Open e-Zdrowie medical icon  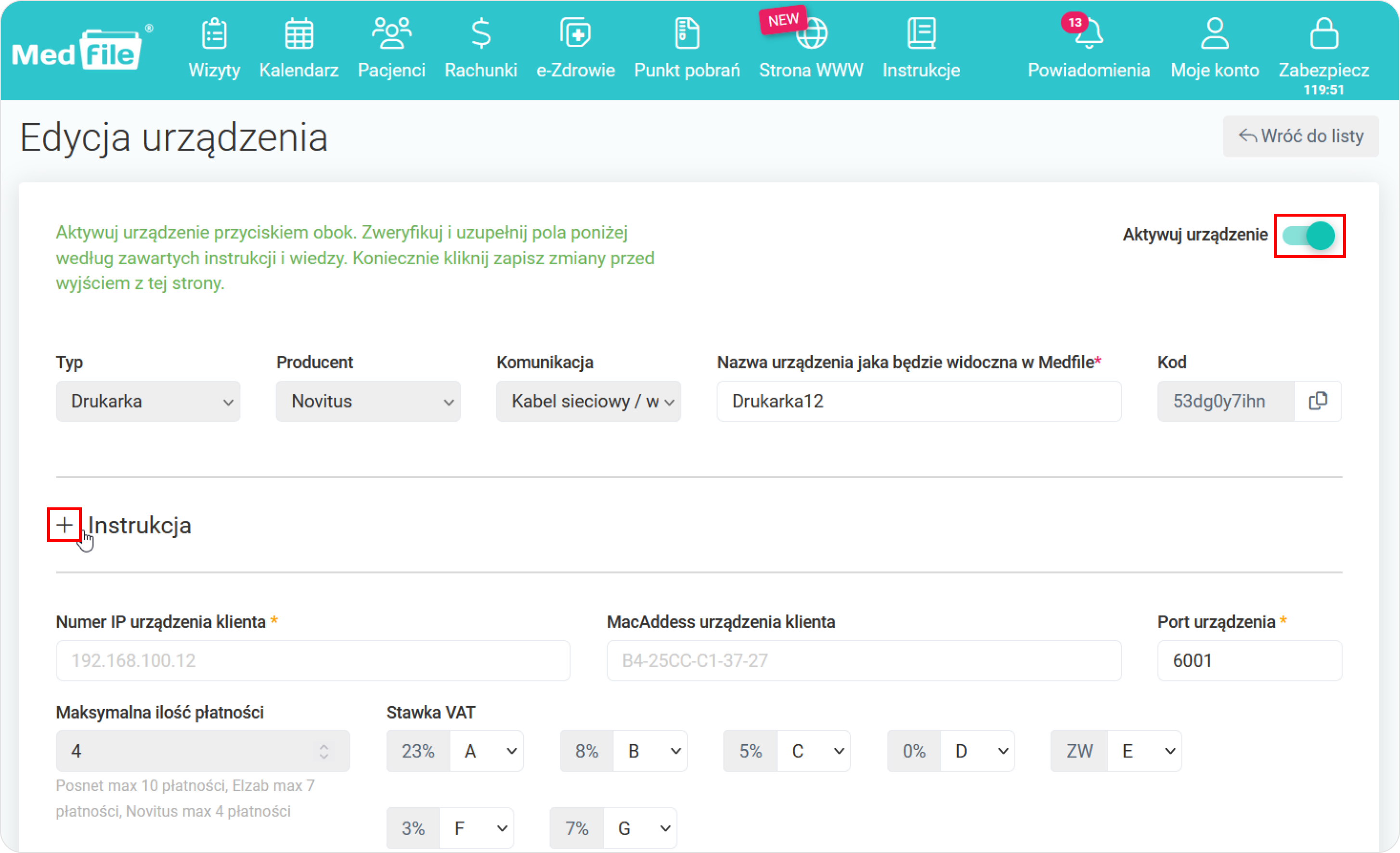tap(576, 33)
